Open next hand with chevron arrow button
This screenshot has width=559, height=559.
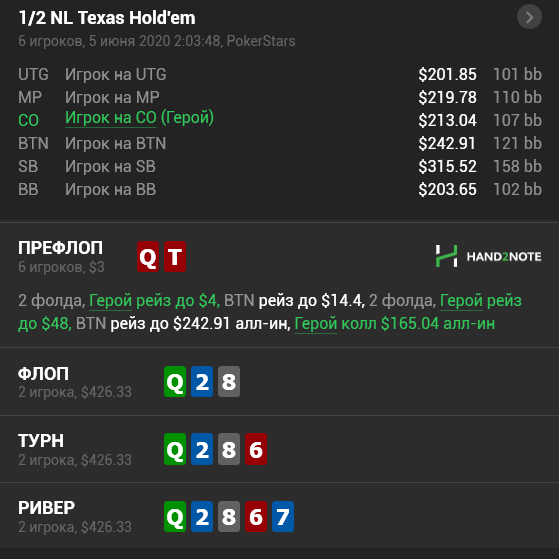point(529,17)
